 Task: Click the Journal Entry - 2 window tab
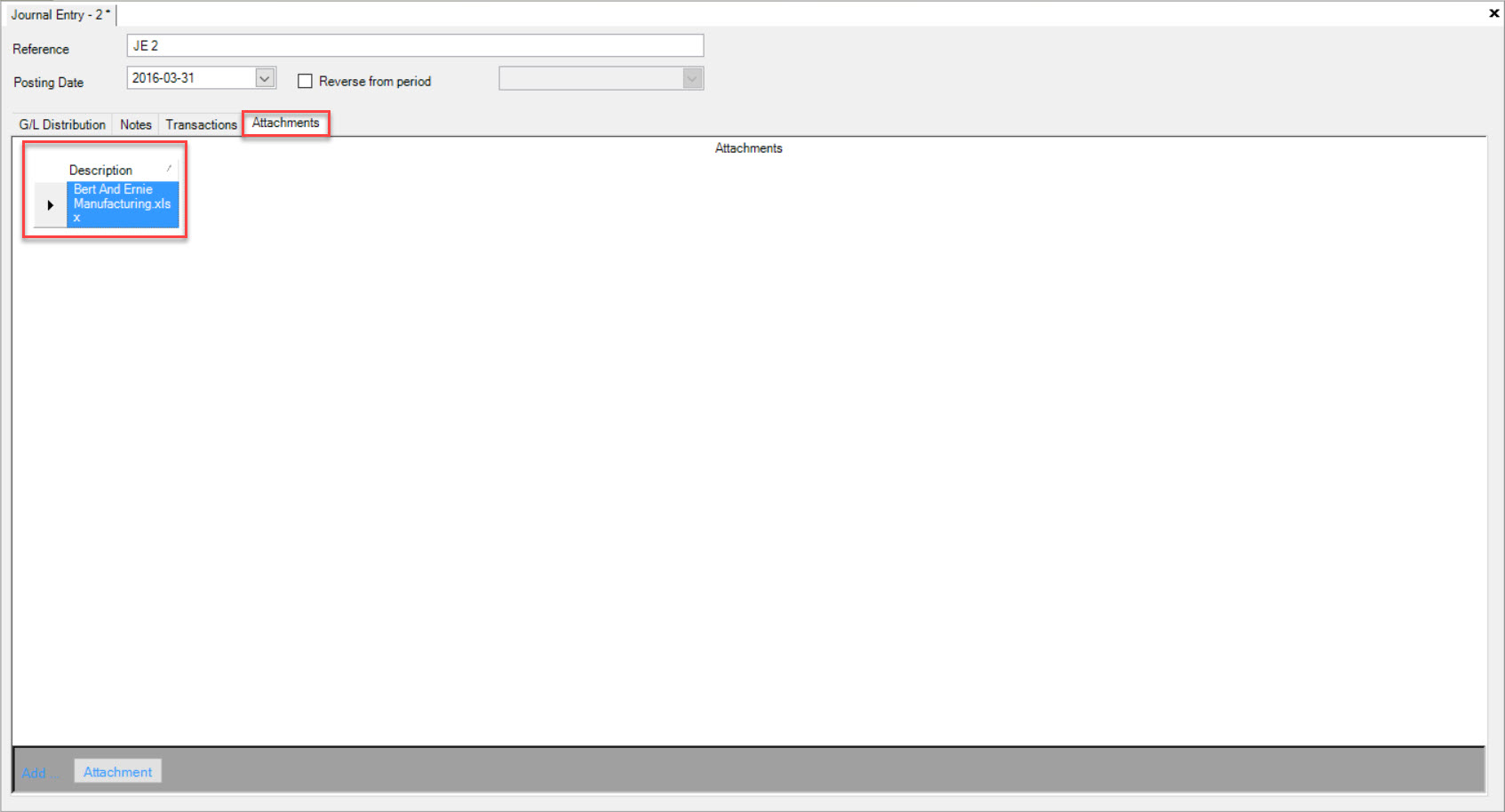60,14
